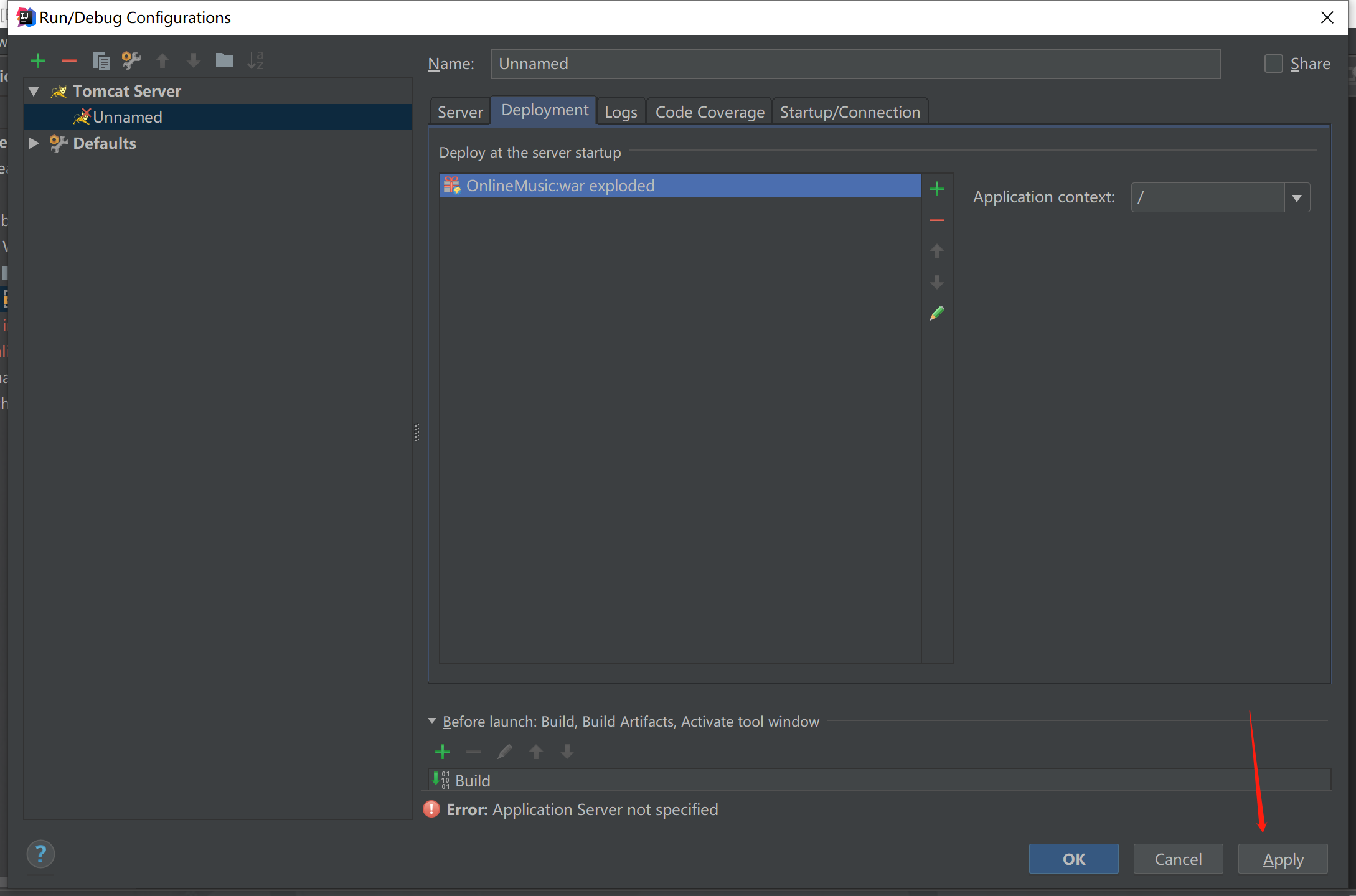Edit the selected deployment artifact
The image size is (1356, 896).
[x=936, y=313]
